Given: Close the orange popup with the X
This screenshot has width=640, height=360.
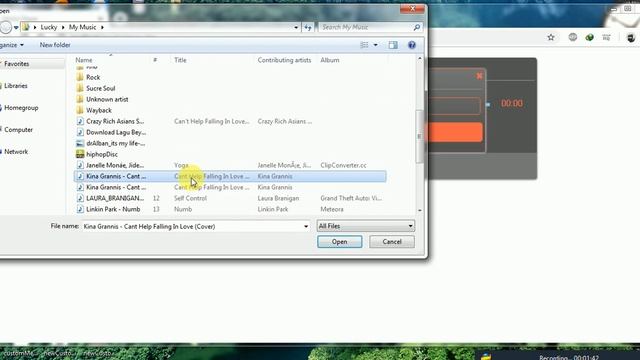Looking at the screenshot, I should (479, 76).
